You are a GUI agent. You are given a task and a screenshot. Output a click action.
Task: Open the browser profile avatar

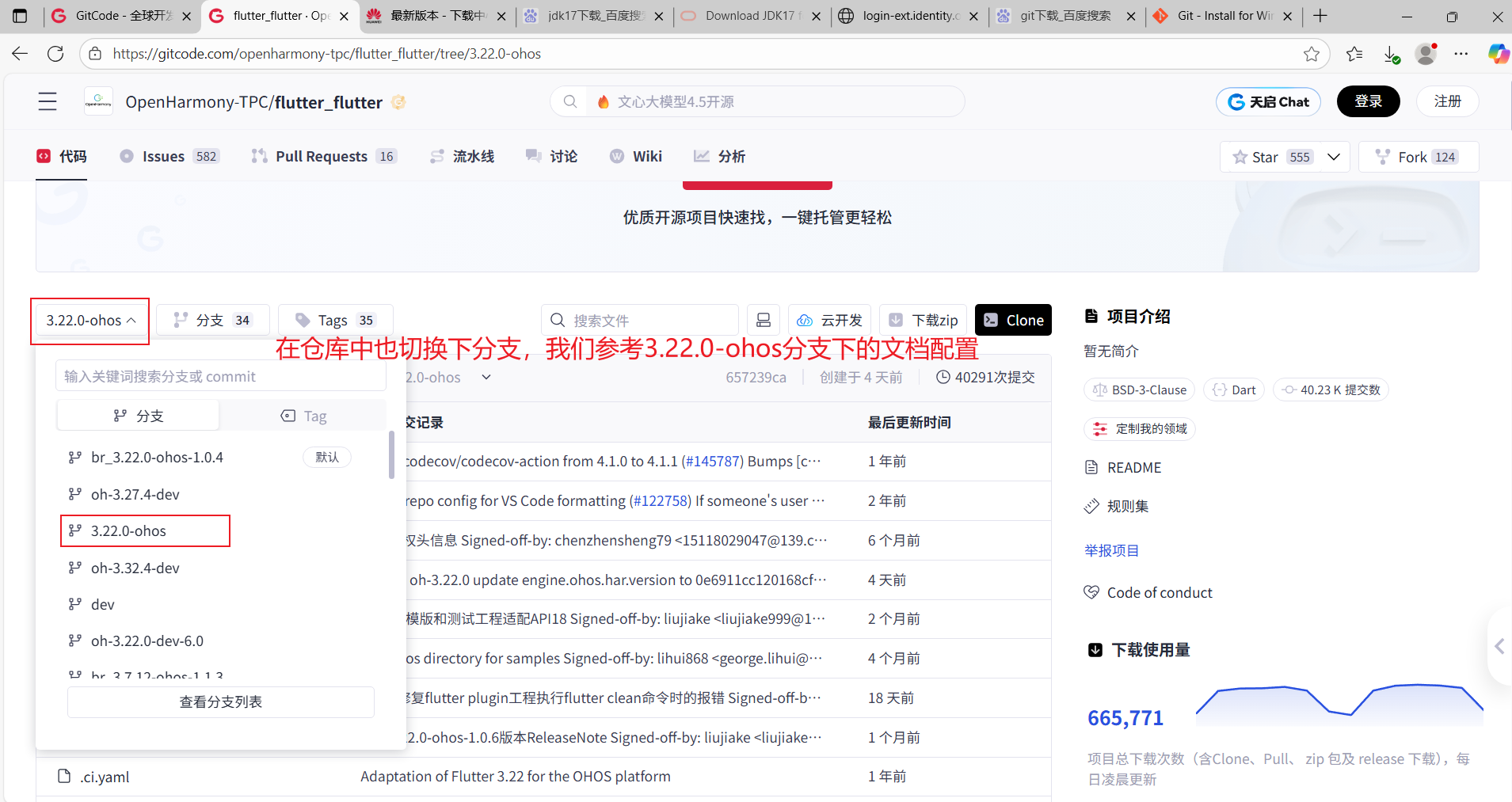coord(1426,53)
